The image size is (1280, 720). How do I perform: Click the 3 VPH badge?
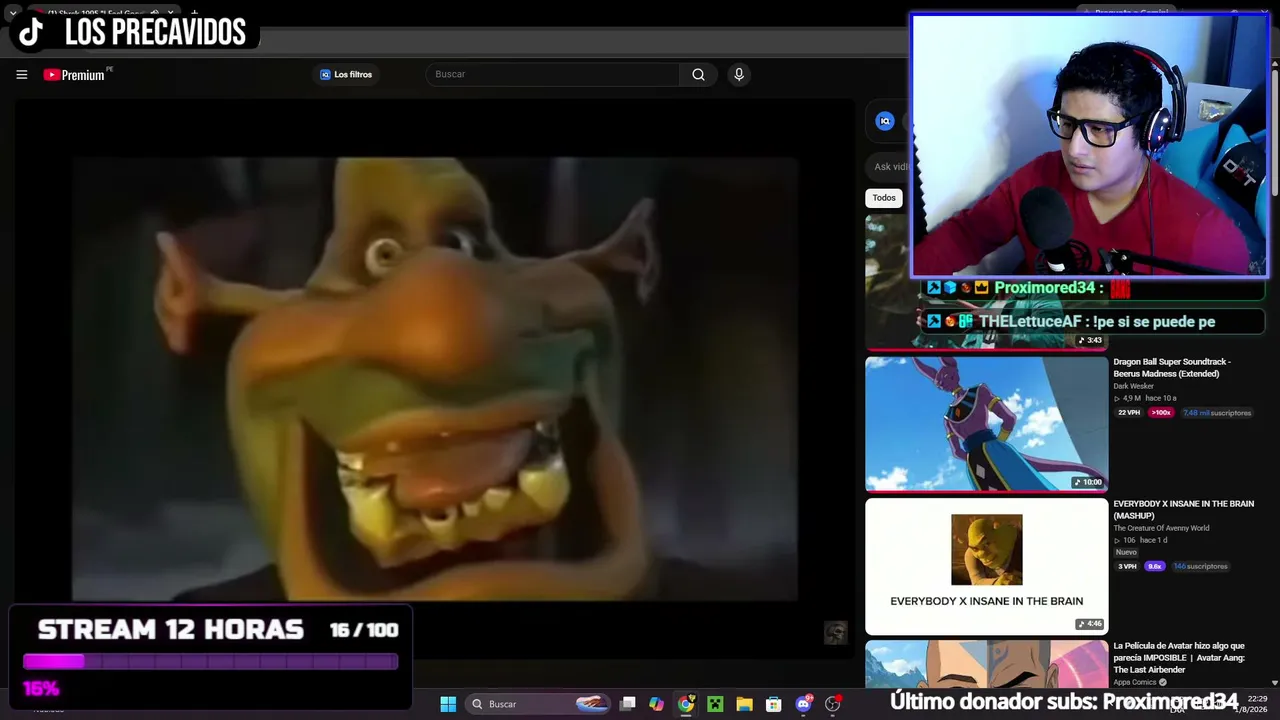pyautogui.click(x=1127, y=566)
